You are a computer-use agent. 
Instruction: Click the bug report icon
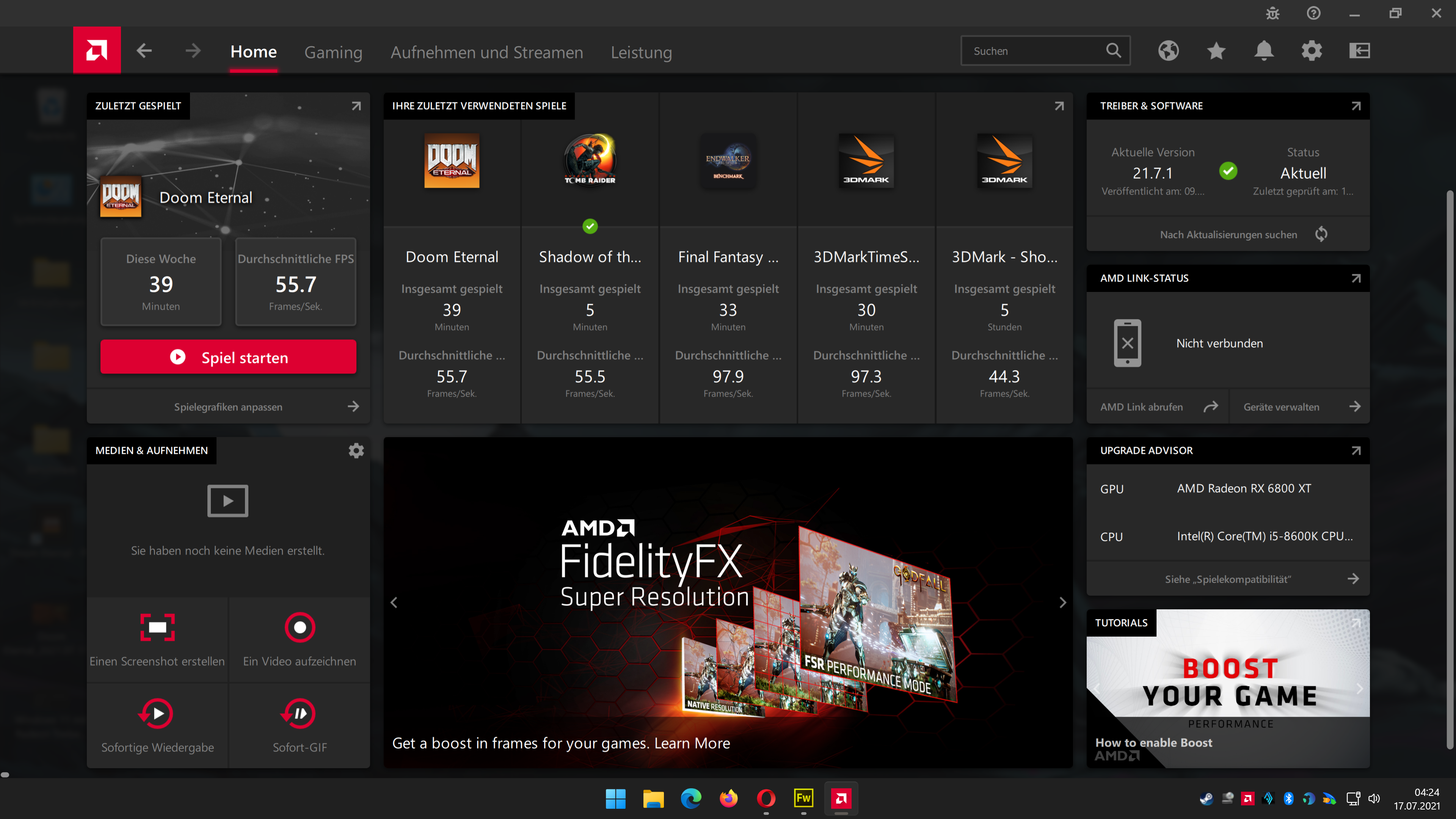(1272, 13)
